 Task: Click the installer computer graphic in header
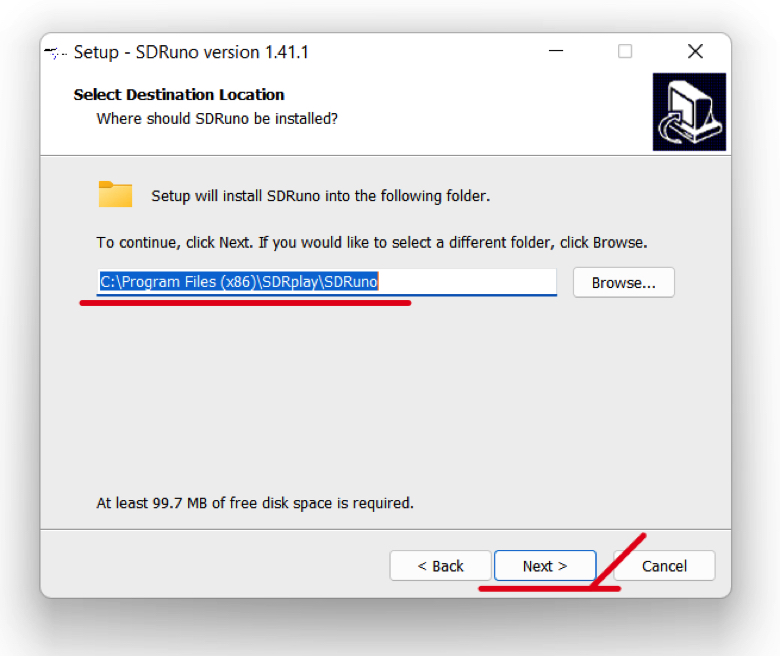[689, 112]
